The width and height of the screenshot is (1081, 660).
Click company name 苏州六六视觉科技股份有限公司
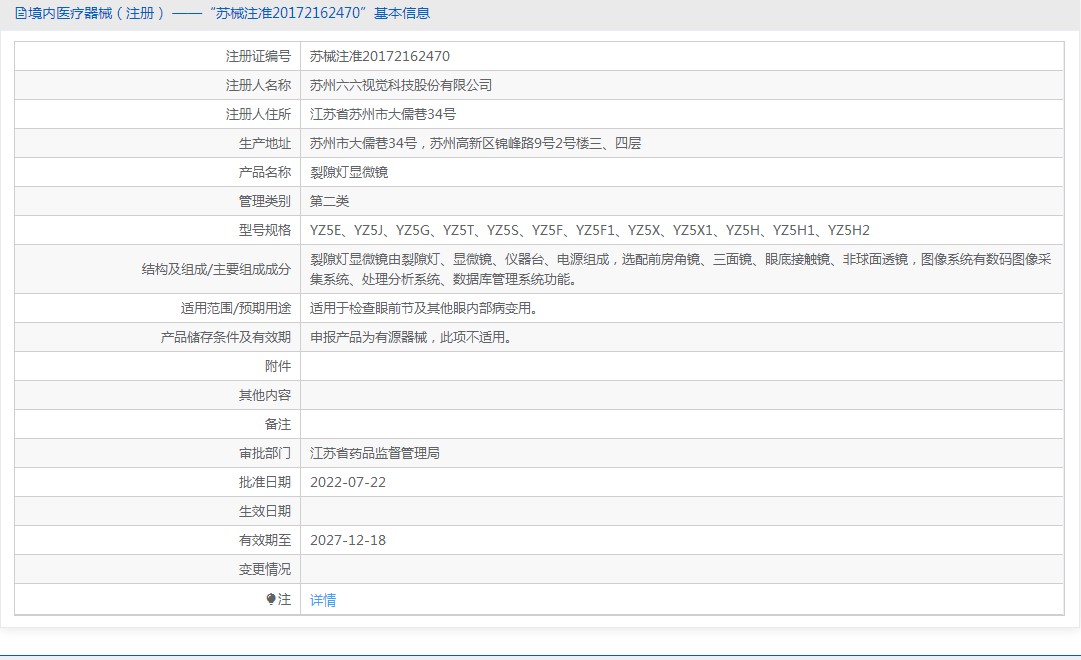(x=401, y=86)
